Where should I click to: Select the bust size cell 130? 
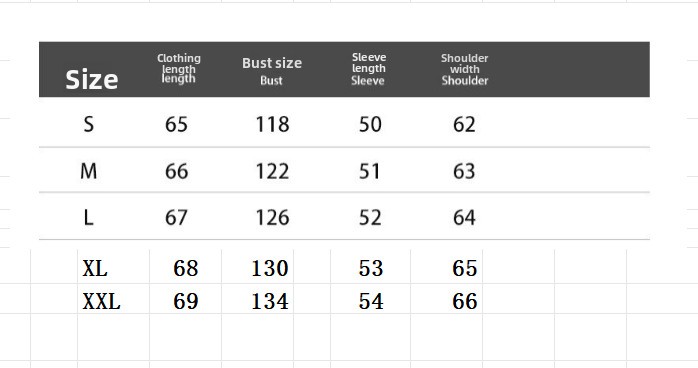pos(257,267)
